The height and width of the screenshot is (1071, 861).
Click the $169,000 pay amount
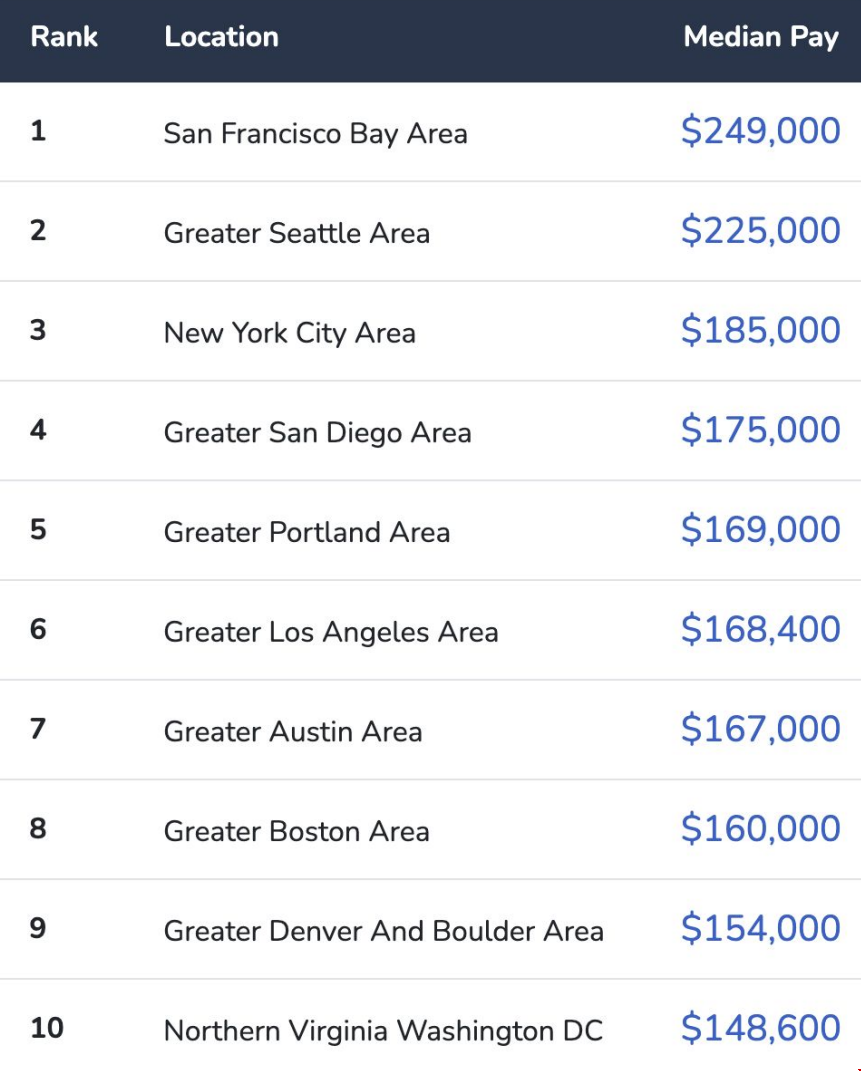tap(760, 530)
